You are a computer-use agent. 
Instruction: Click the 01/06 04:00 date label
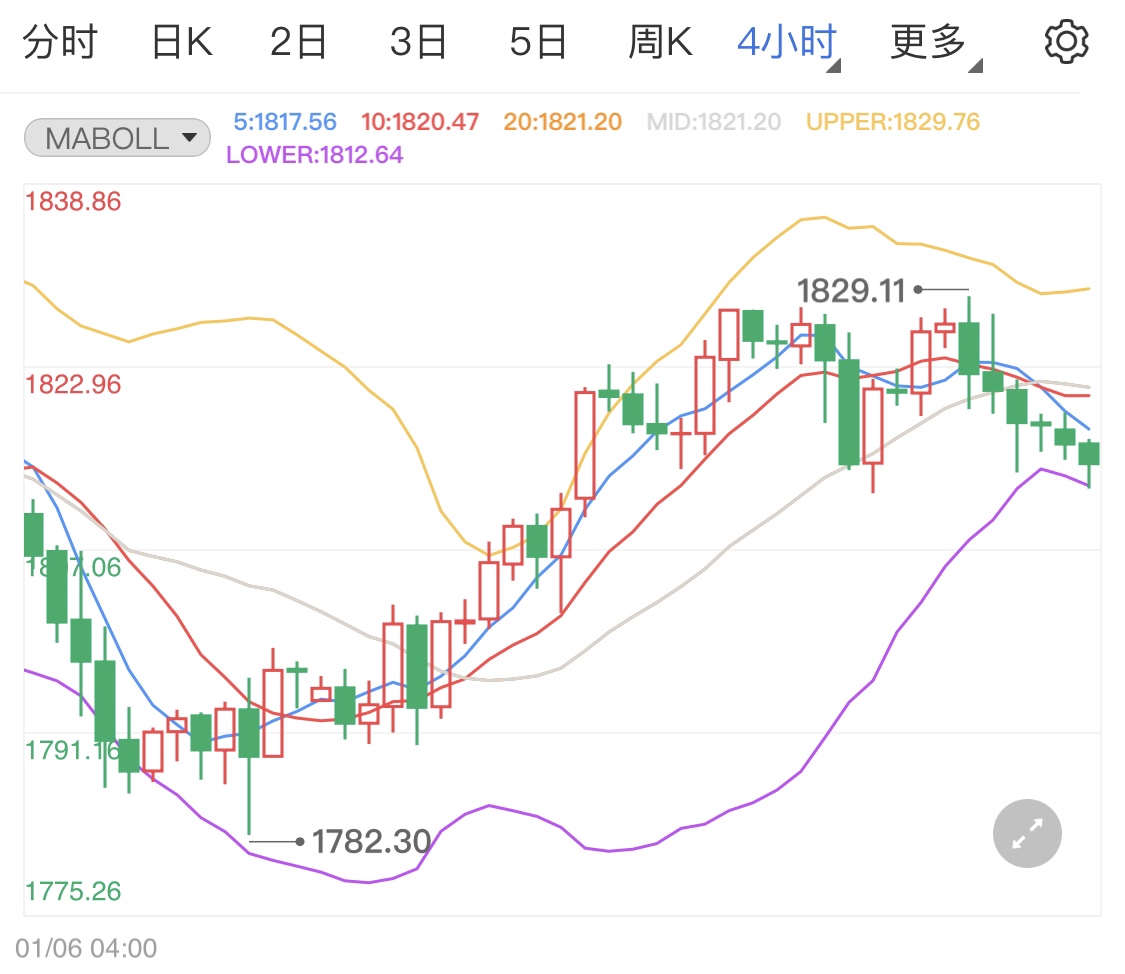[86, 948]
